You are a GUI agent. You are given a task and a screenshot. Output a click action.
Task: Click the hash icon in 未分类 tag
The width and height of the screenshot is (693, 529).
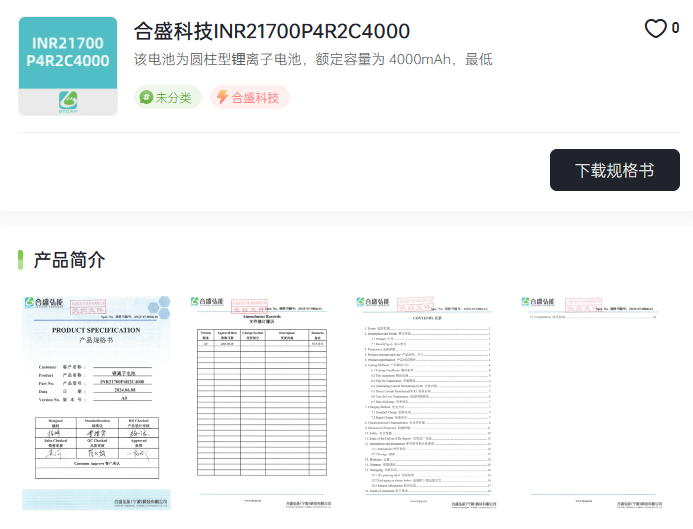click(x=146, y=97)
